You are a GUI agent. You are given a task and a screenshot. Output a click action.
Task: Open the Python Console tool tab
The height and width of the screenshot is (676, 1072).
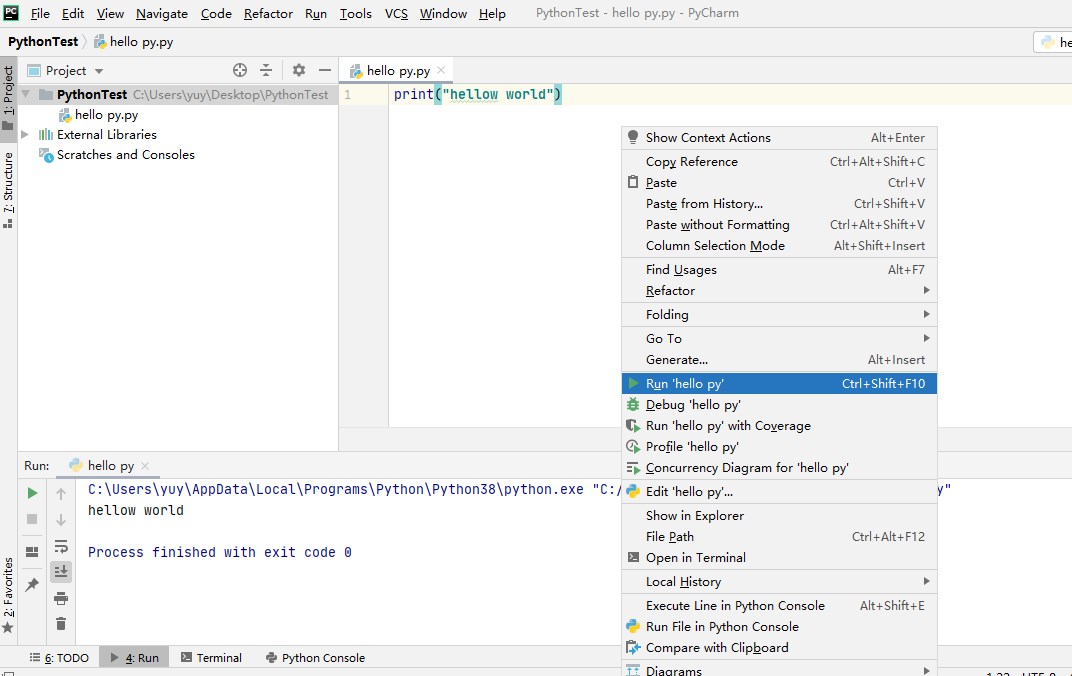tap(315, 658)
